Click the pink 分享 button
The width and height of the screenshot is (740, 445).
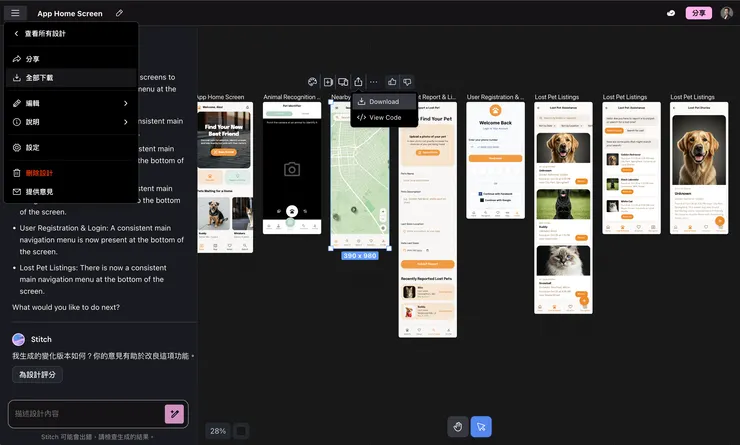click(698, 13)
